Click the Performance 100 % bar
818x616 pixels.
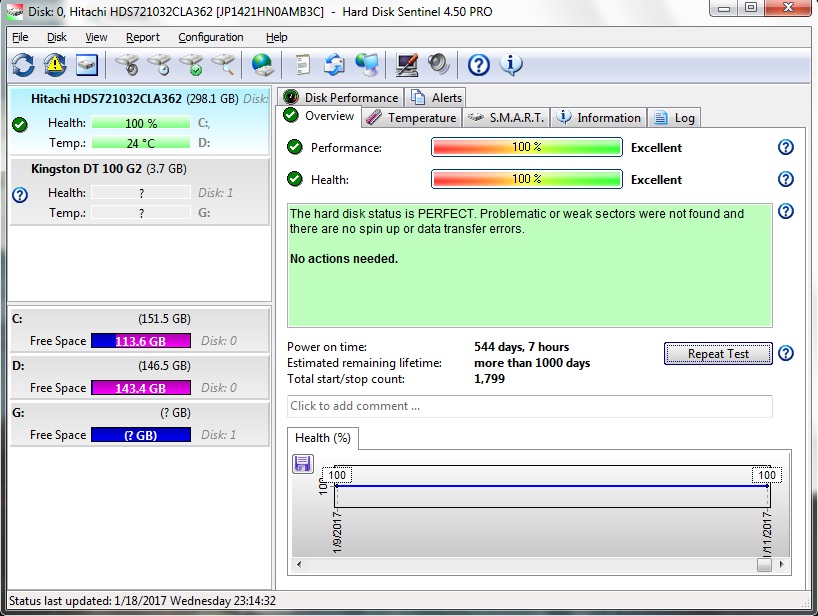coord(526,147)
